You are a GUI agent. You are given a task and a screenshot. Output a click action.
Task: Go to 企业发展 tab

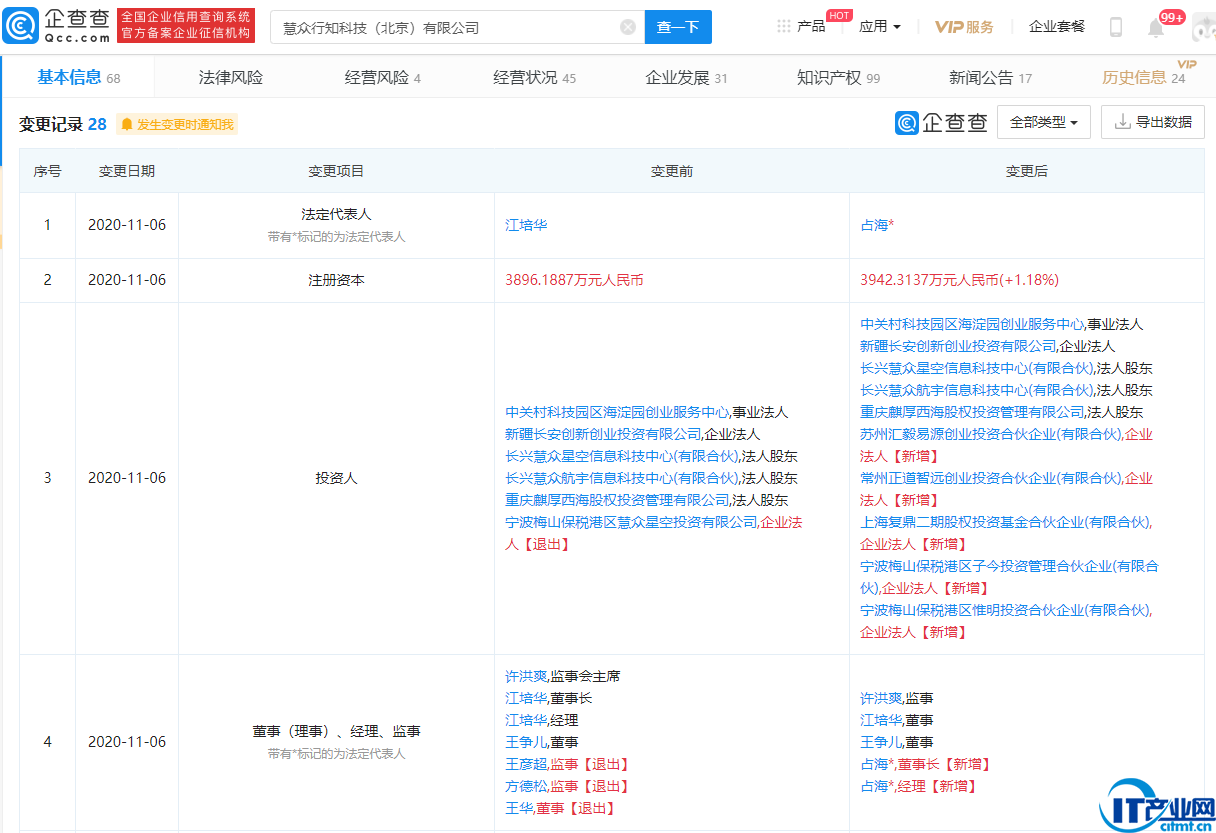coord(686,77)
